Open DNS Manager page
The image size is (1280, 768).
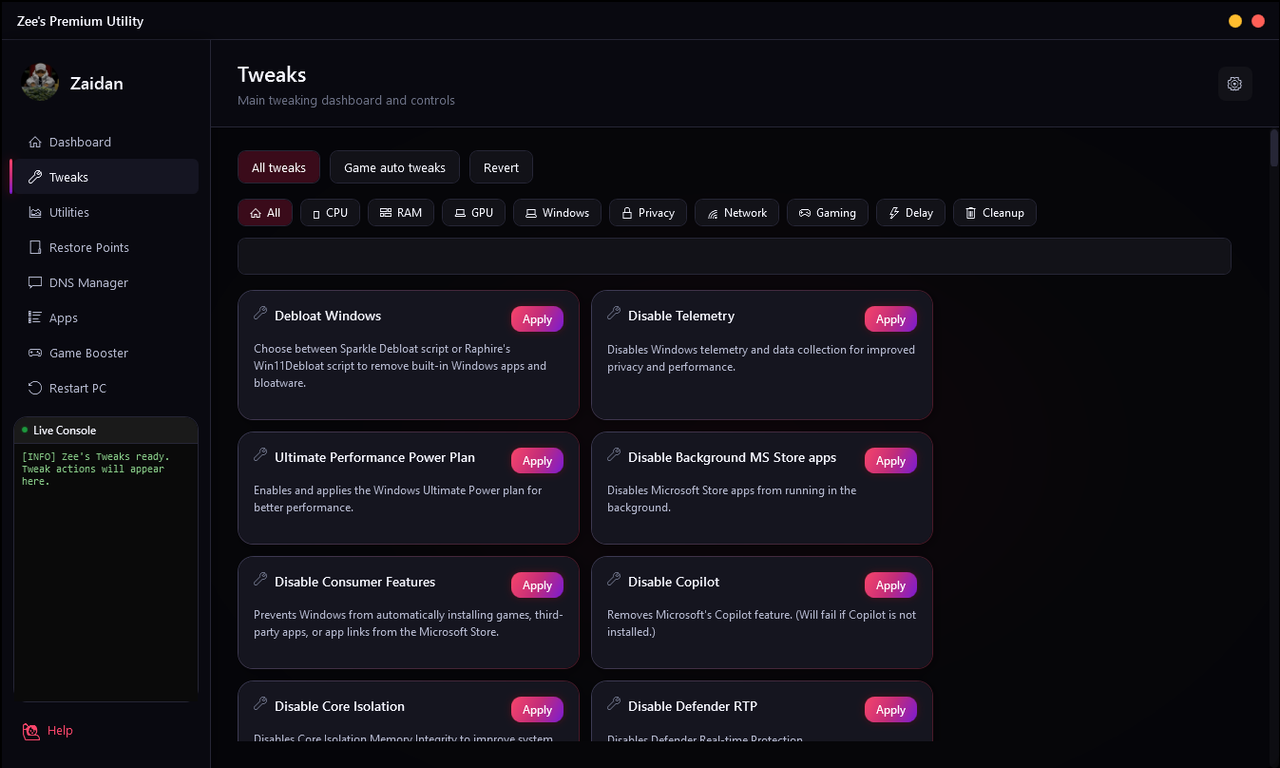click(104, 282)
